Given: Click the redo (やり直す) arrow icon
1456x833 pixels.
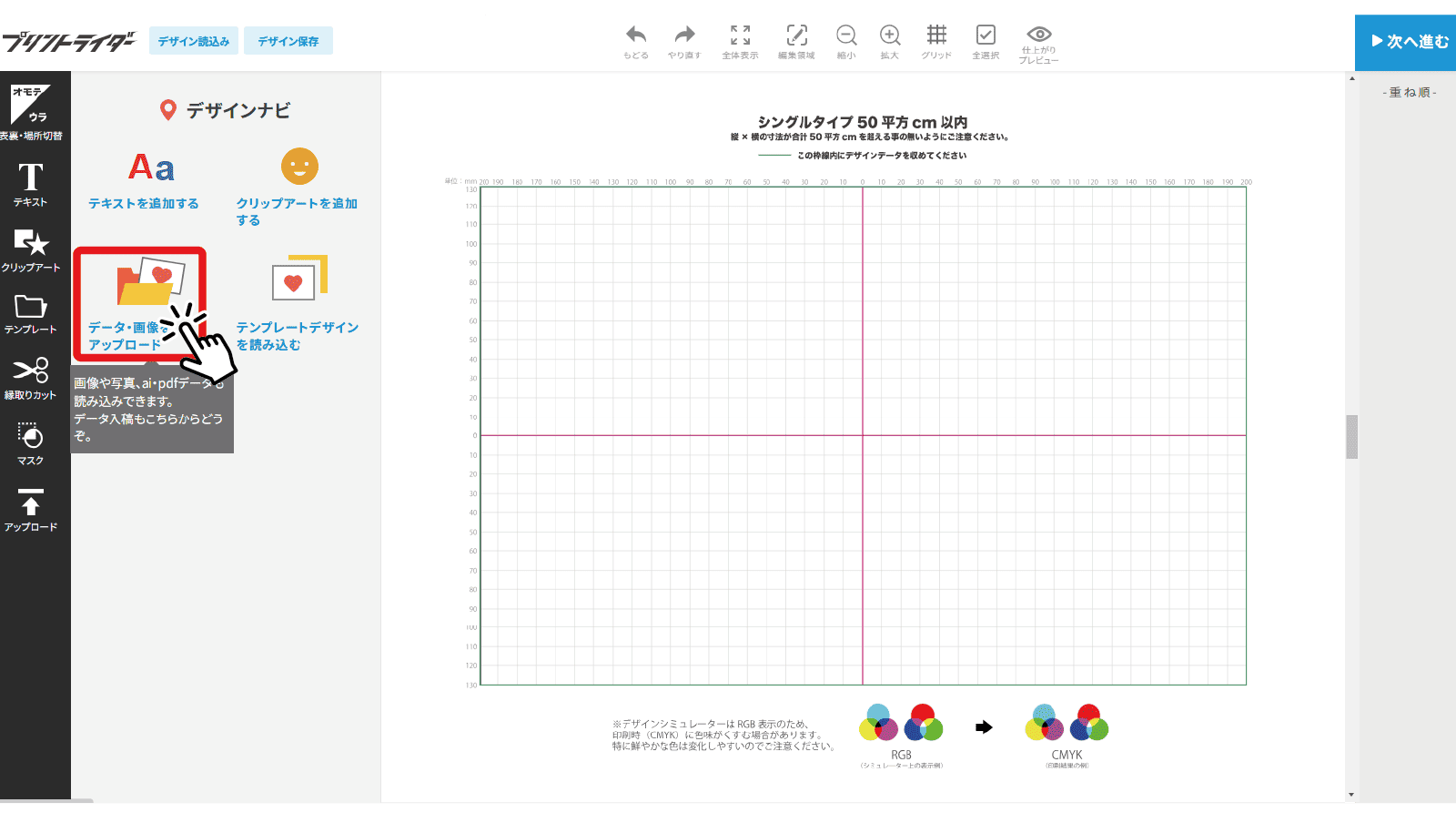Looking at the screenshot, I should [x=684, y=36].
